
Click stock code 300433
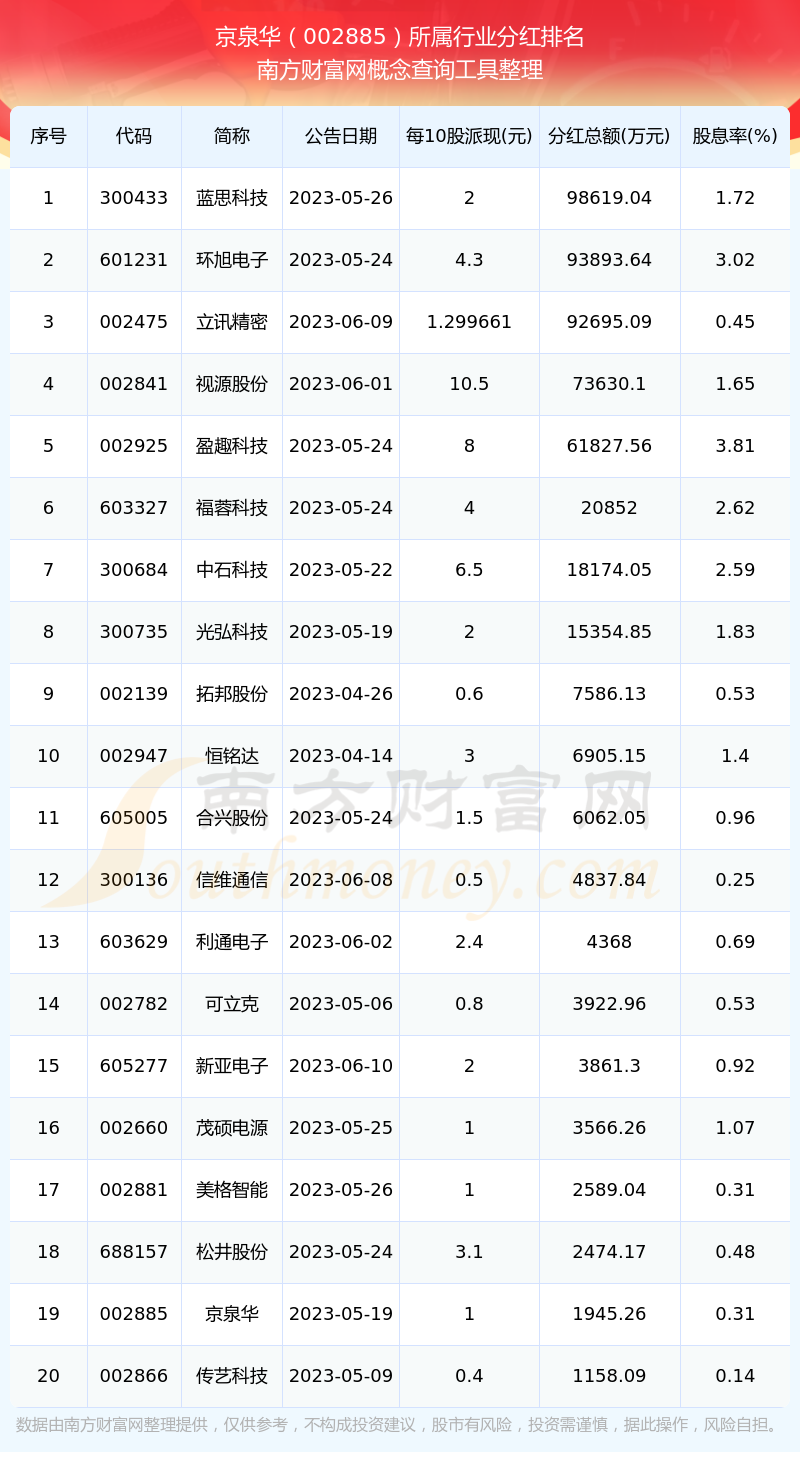(134, 198)
